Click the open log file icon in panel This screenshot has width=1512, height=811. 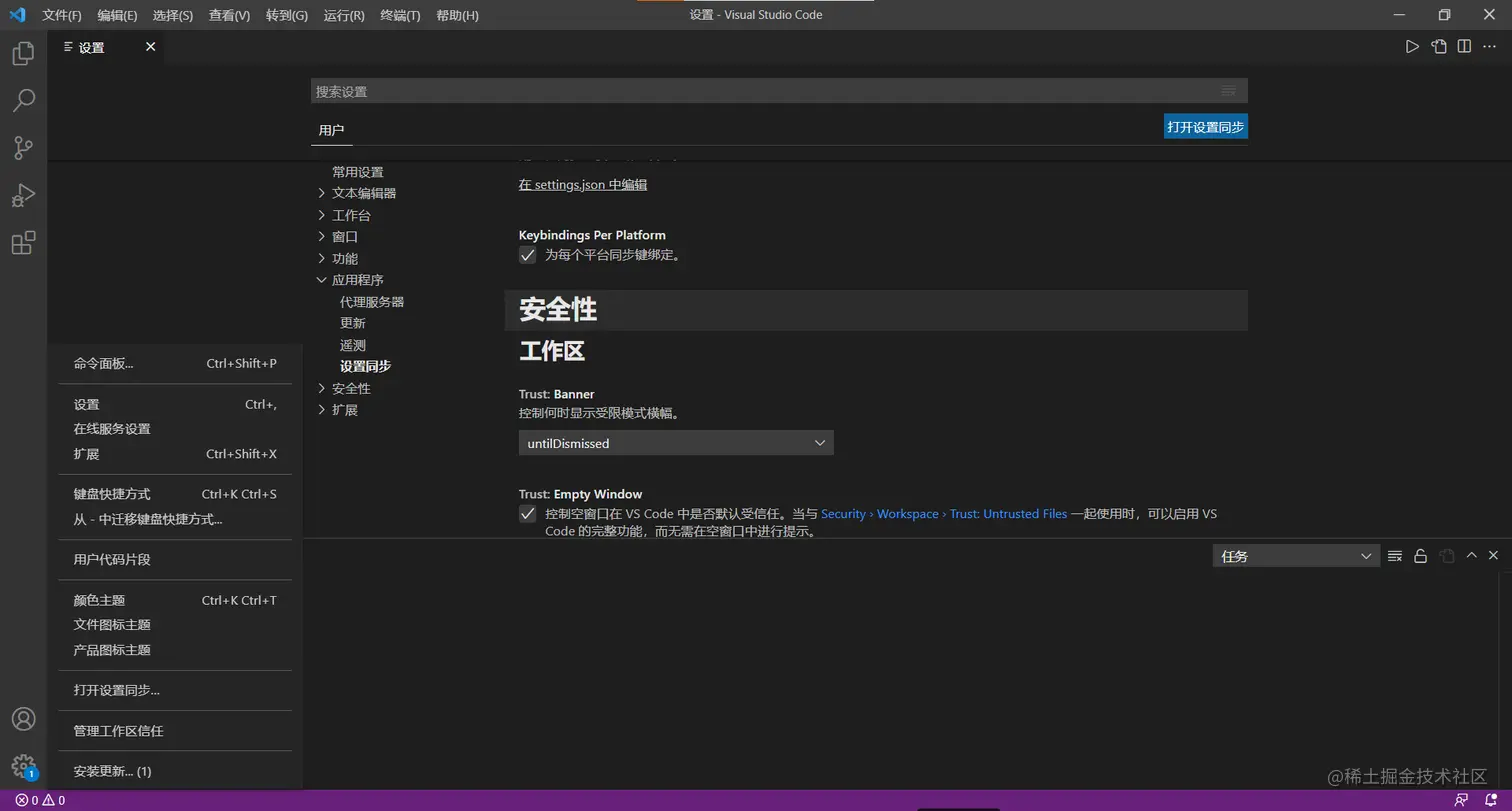pyautogui.click(x=1446, y=556)
